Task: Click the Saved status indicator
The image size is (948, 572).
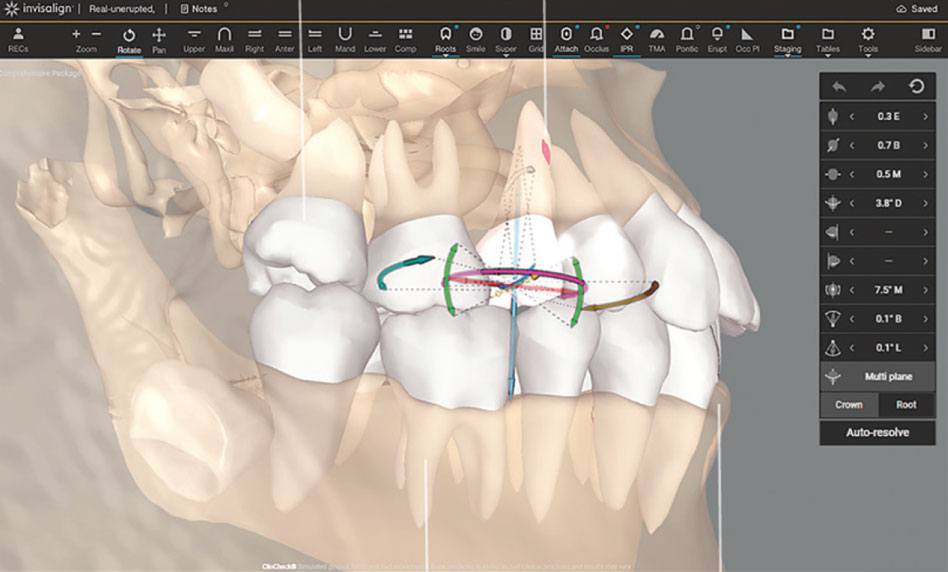Action: click(x=917, y=9)
